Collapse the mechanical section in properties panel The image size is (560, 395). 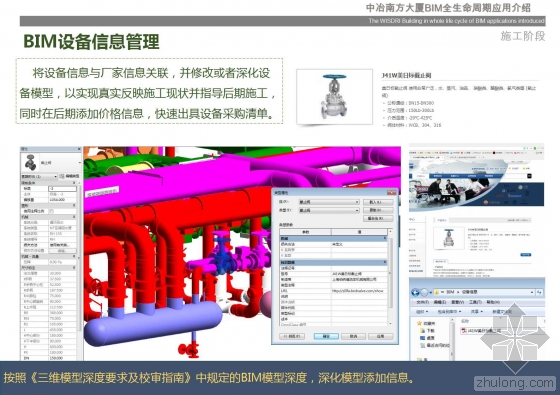[75, 217]
